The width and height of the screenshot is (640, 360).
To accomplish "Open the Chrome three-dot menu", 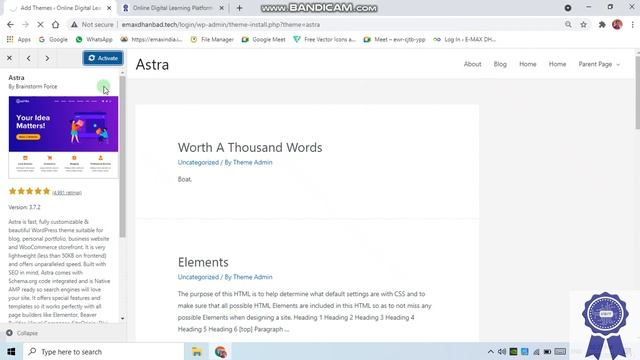I will coord(633,24).
